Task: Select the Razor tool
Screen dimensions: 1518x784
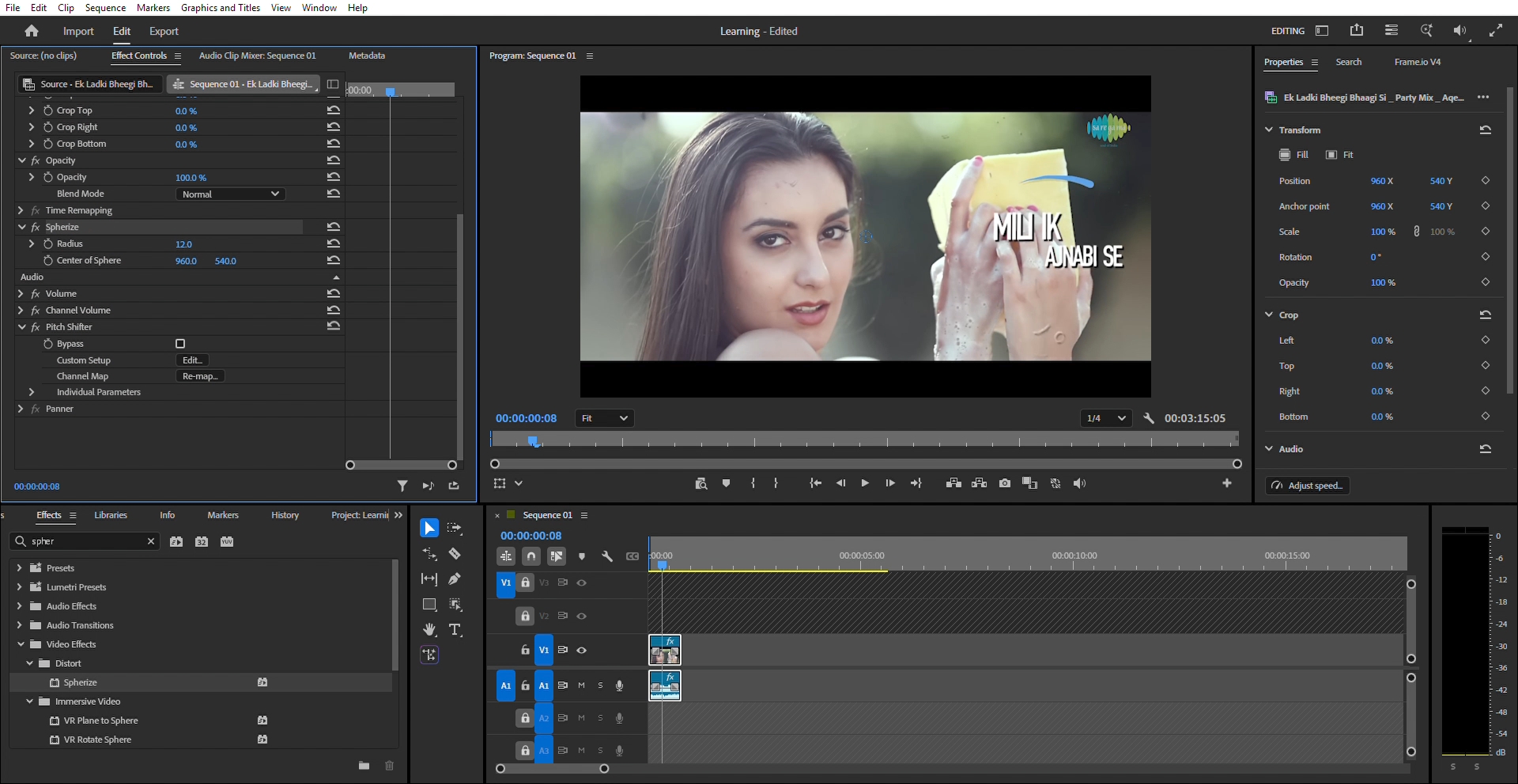Action: (455, 553)
